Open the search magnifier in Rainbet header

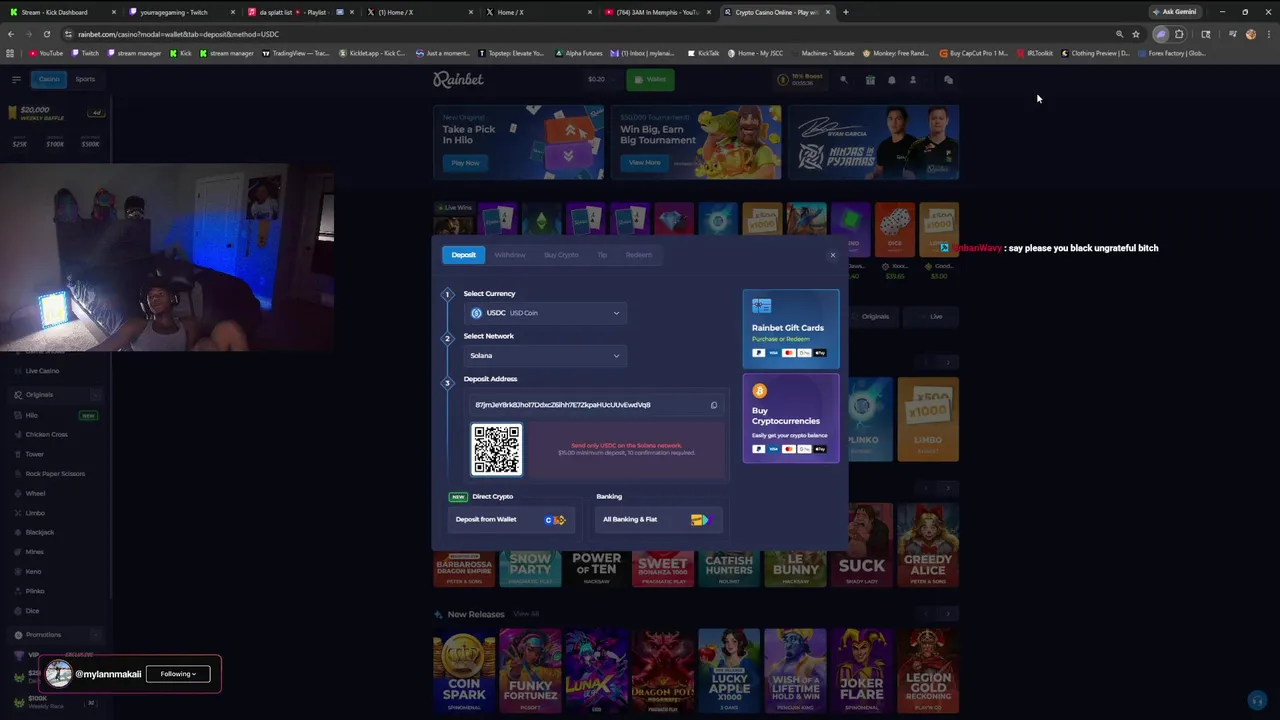click(843, 80)
